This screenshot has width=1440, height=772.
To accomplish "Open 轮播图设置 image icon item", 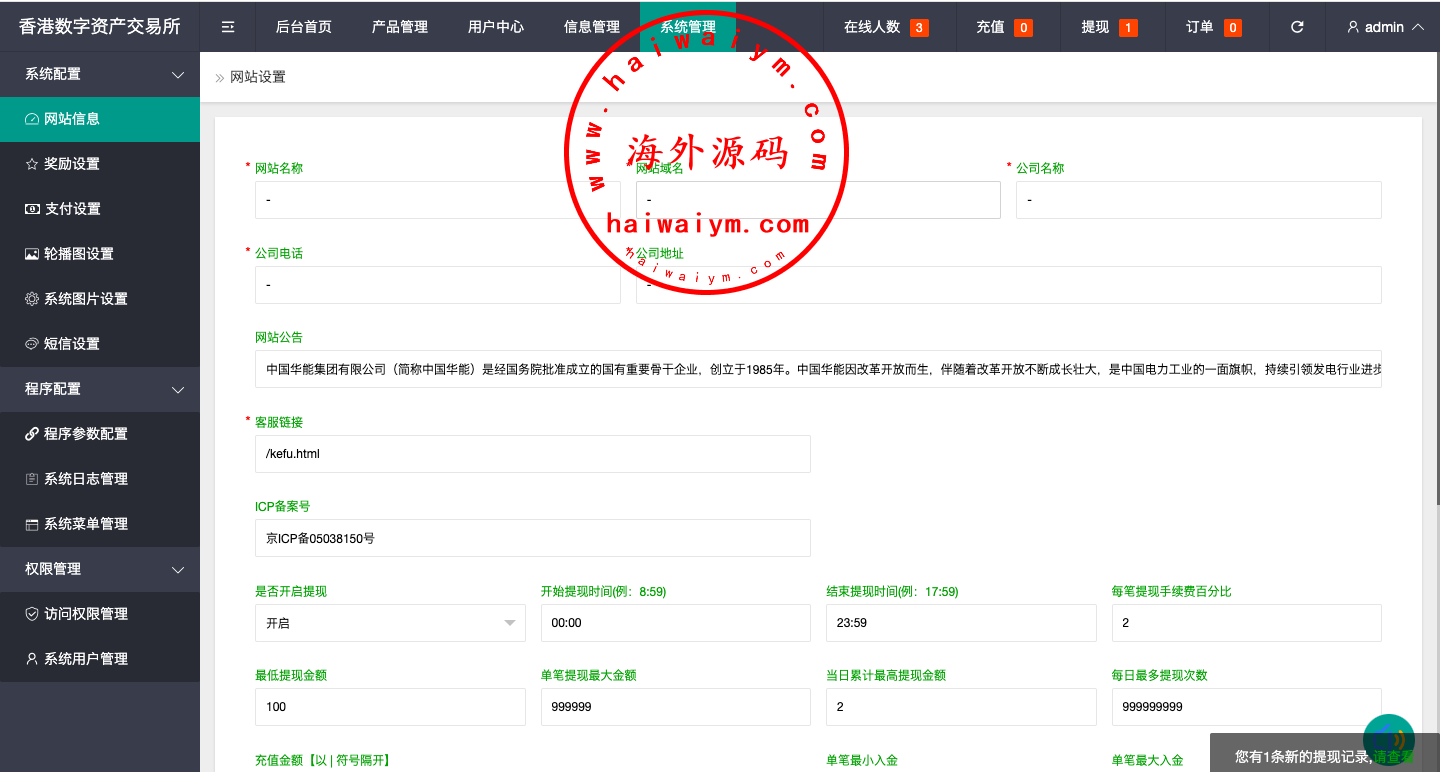I will tap(78, 254).
